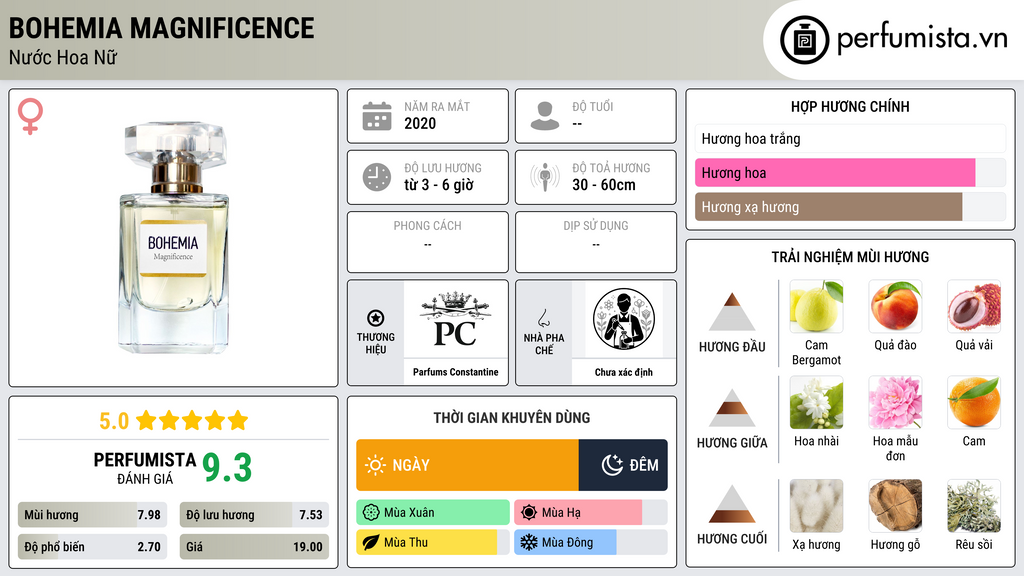Screen dimensions: 1024x576
Task: Select the Cam orange note image
Action: click(x=974, y=402)
